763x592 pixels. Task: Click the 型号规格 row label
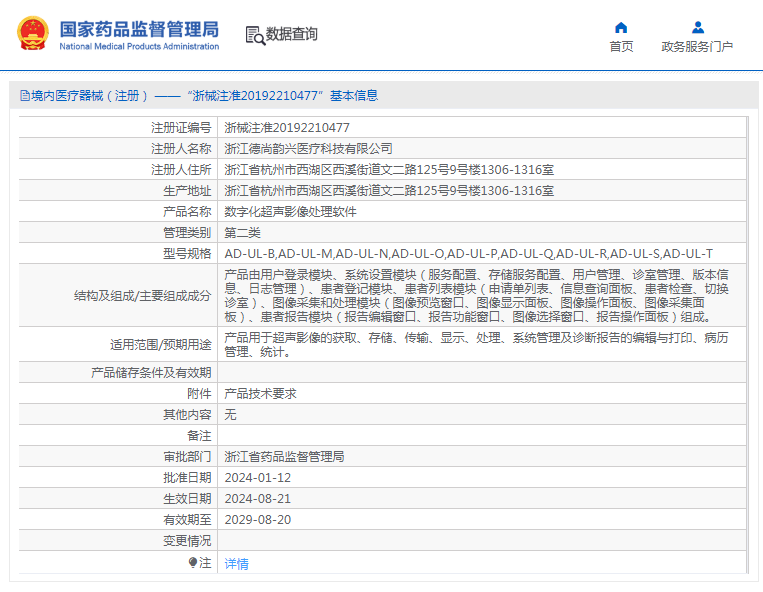point(187,254)
